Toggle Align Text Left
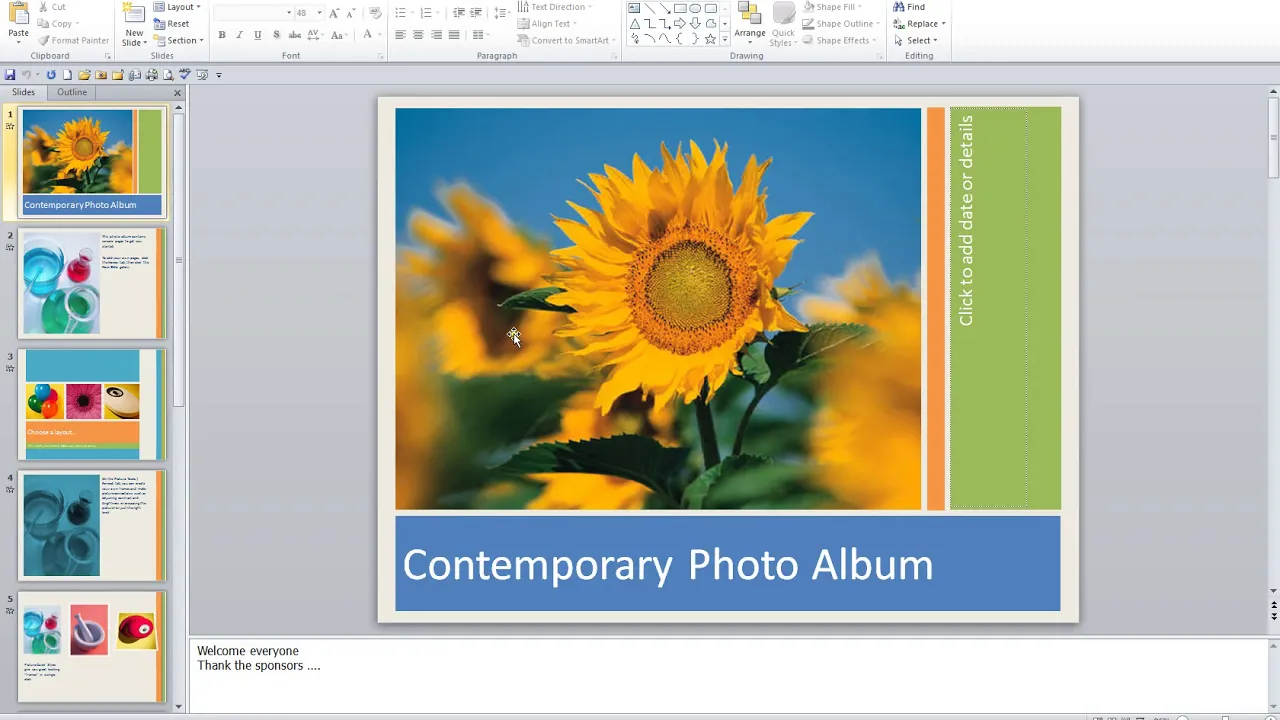 point(400,34)
